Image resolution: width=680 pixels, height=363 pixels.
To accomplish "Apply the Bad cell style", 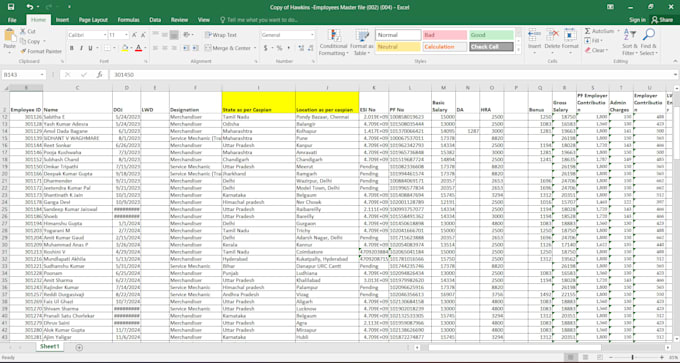I will point(445,35).
